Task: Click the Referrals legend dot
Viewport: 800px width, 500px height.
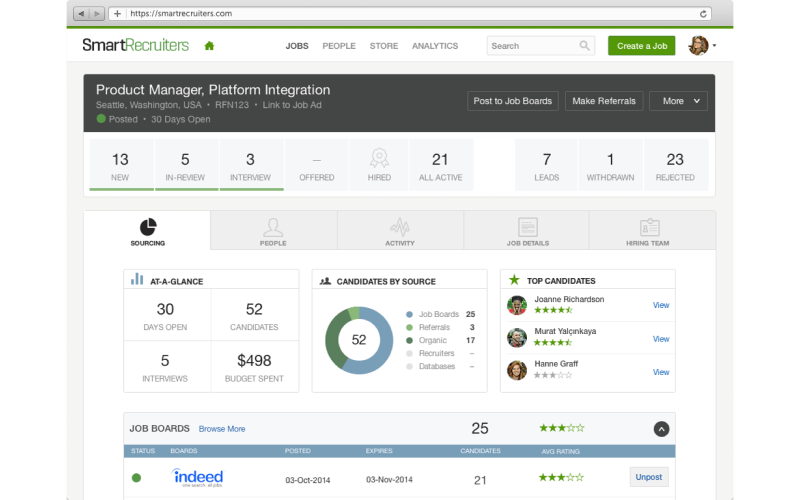Action: click(x=409, y=328)
